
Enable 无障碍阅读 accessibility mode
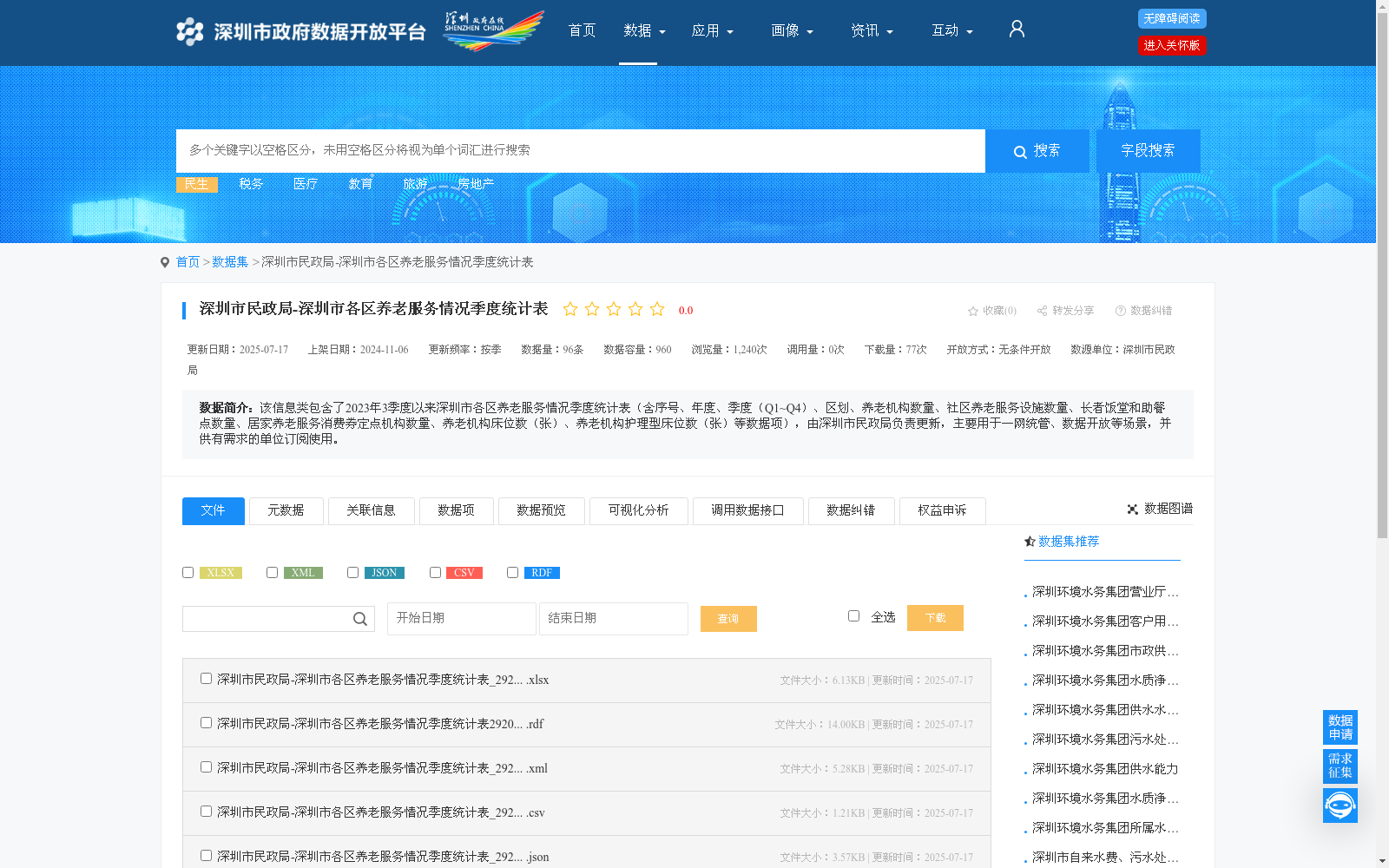(x=1172, y=18)
